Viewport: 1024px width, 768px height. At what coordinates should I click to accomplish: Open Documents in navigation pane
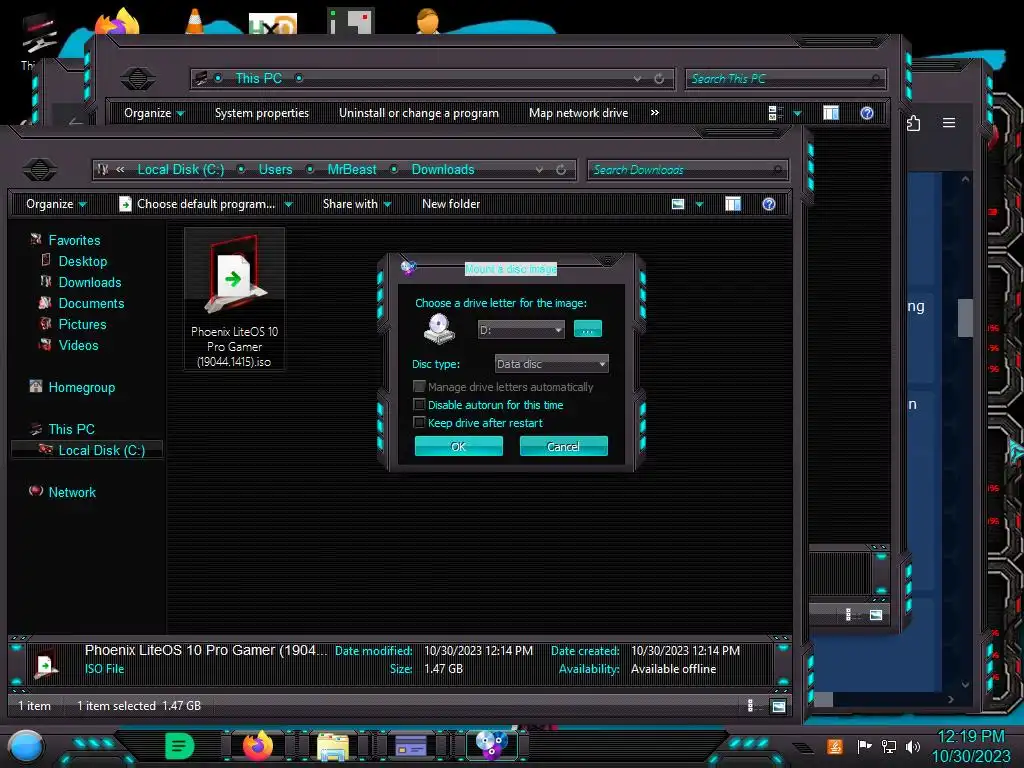tap(91, 303)
